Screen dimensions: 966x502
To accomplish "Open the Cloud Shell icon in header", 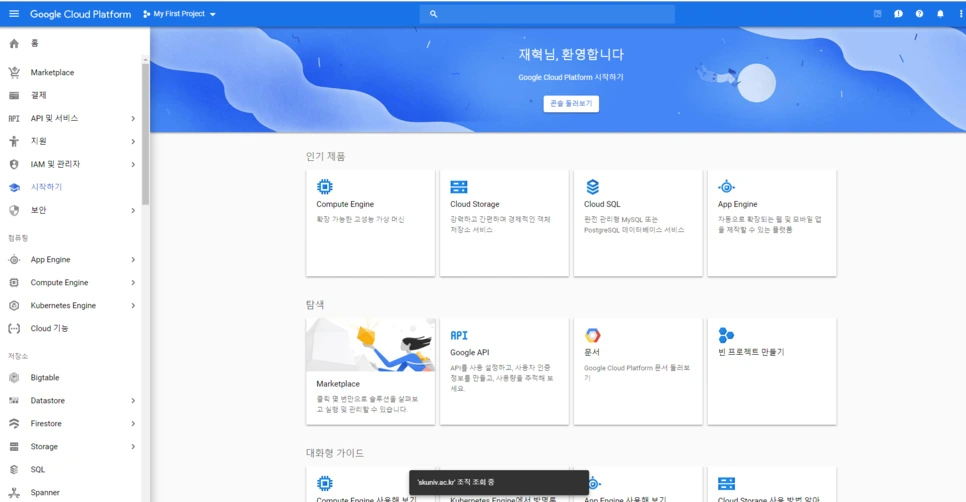I will coord(877,14).
